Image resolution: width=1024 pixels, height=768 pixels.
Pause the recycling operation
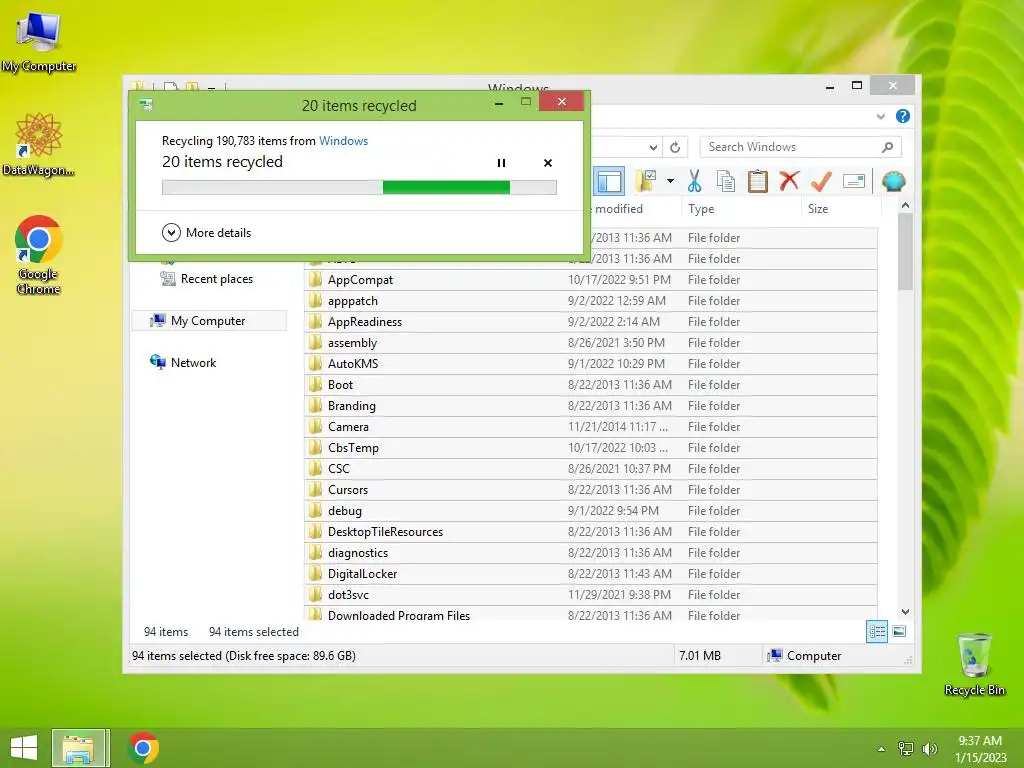click(x=501, y=163)
